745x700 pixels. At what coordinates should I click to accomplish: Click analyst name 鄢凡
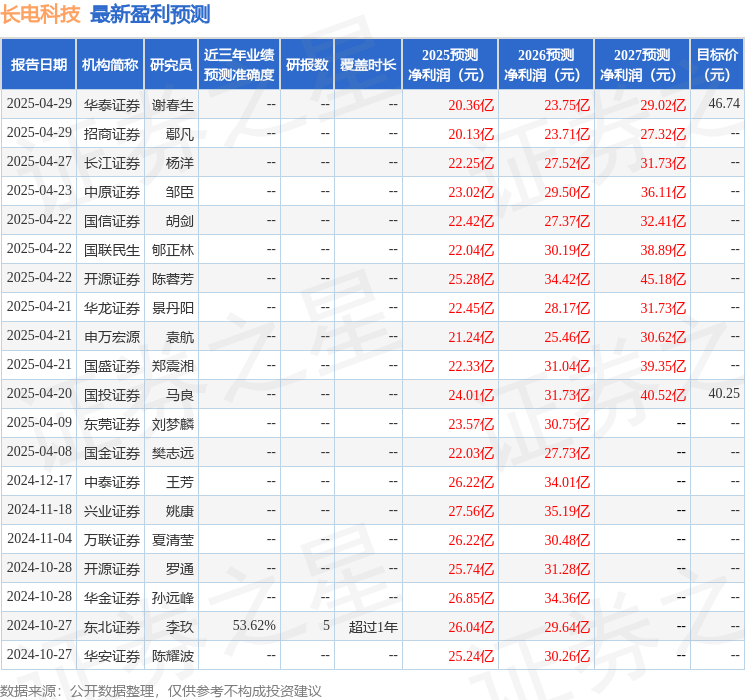(180, 134)
